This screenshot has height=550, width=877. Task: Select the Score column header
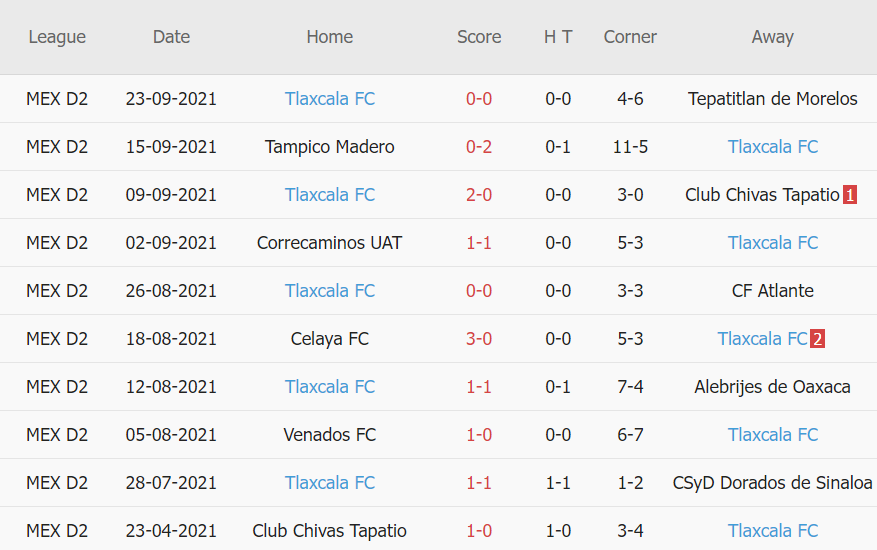pos(479,37)
